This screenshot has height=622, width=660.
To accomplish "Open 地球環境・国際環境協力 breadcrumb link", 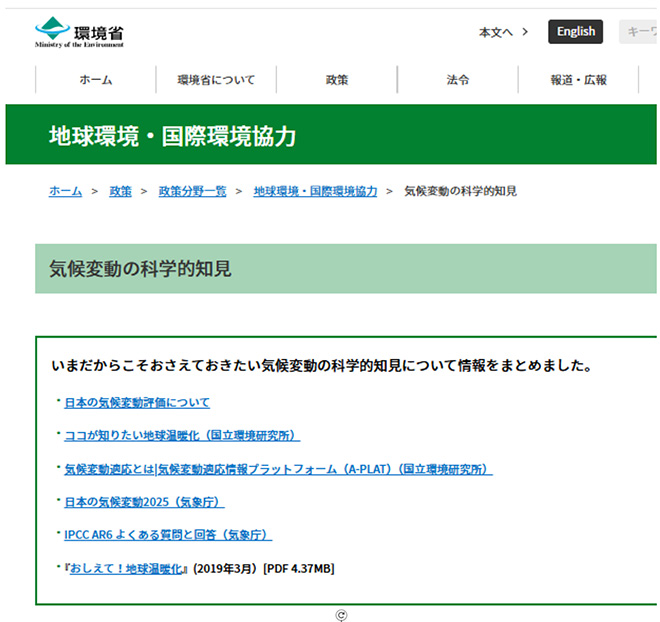I will pos(315,191).
